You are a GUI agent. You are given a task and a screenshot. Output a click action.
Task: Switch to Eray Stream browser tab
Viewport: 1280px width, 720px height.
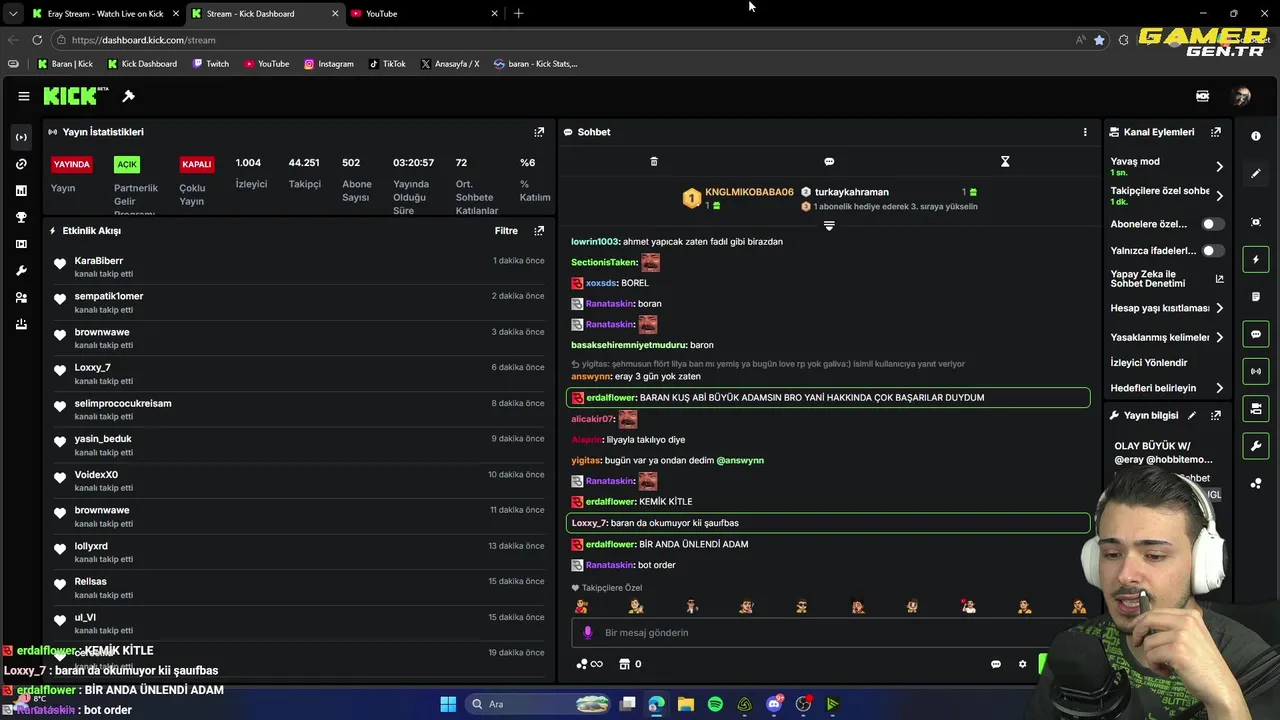(x=103, y=14)
